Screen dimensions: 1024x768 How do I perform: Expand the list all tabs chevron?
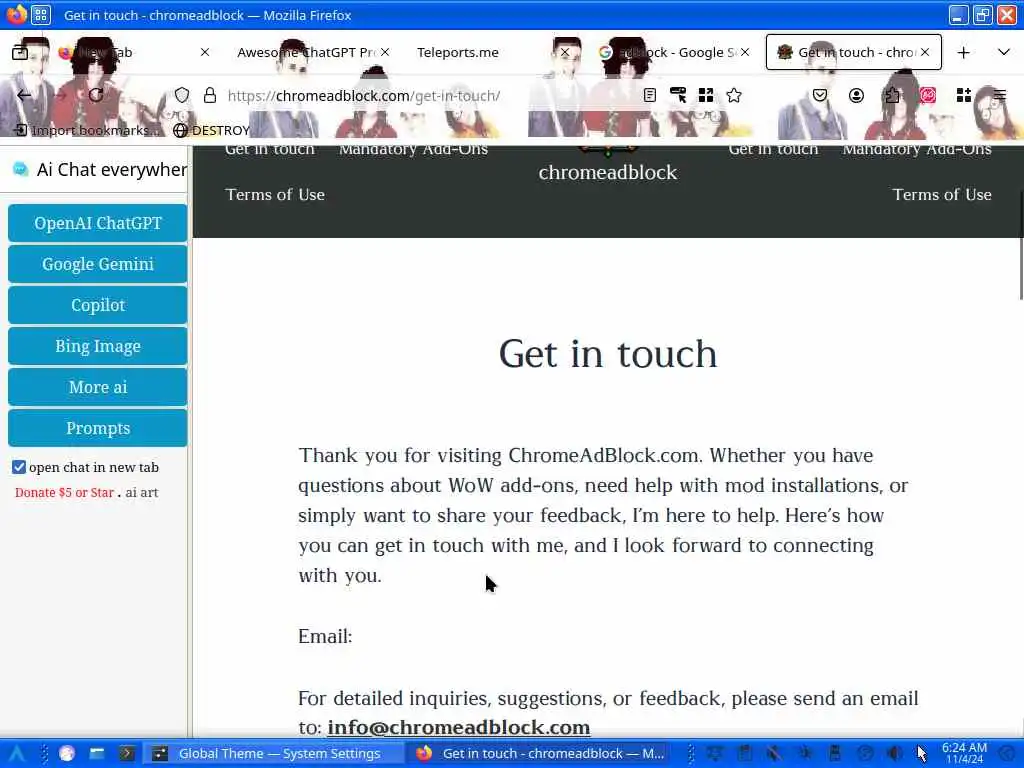click(1004, 52)
